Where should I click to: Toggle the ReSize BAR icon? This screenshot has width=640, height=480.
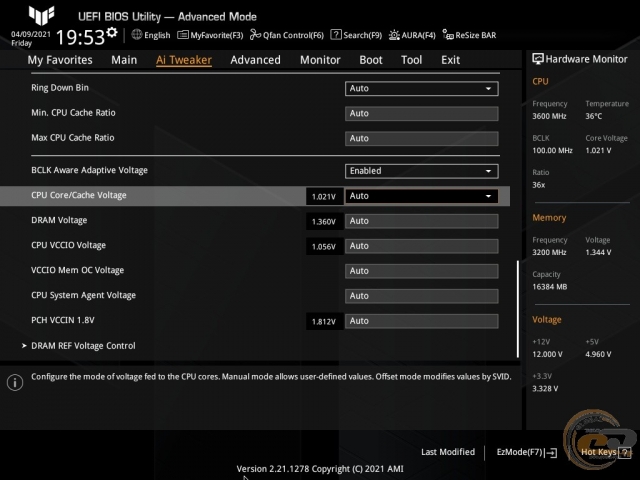click(448, 35)
